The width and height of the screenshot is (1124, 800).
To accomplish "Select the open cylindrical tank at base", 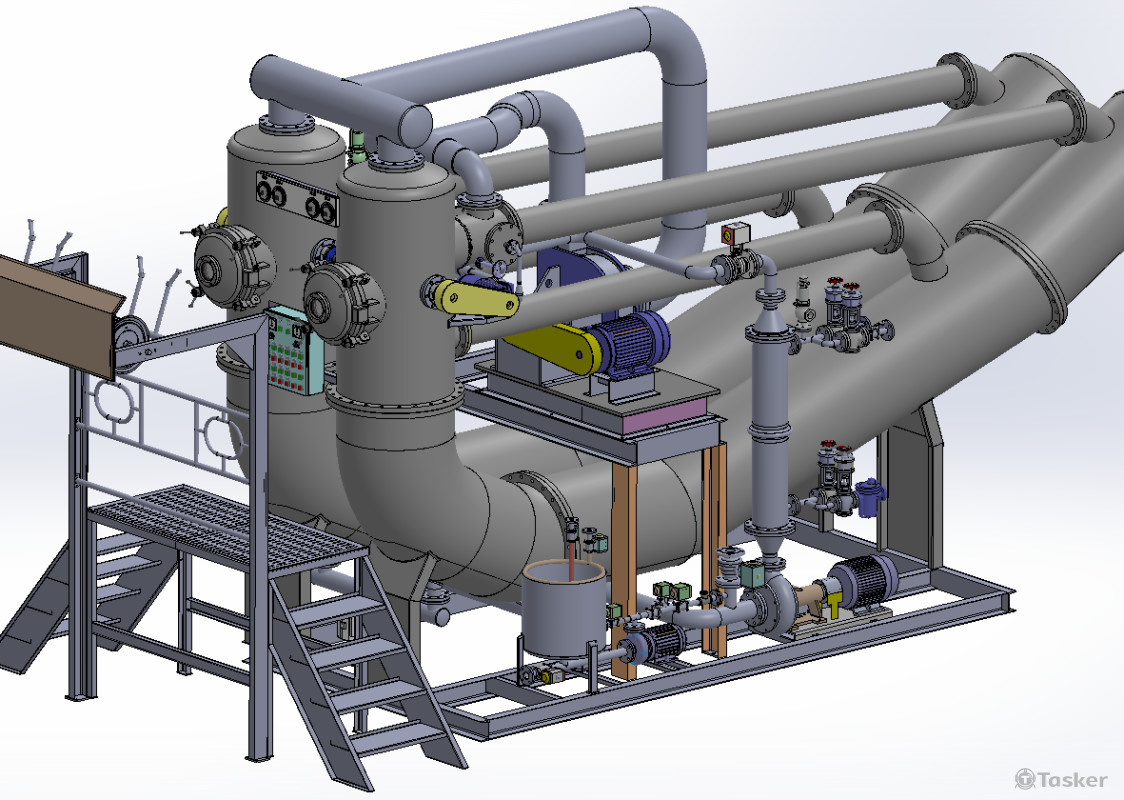I will point(564,608).
